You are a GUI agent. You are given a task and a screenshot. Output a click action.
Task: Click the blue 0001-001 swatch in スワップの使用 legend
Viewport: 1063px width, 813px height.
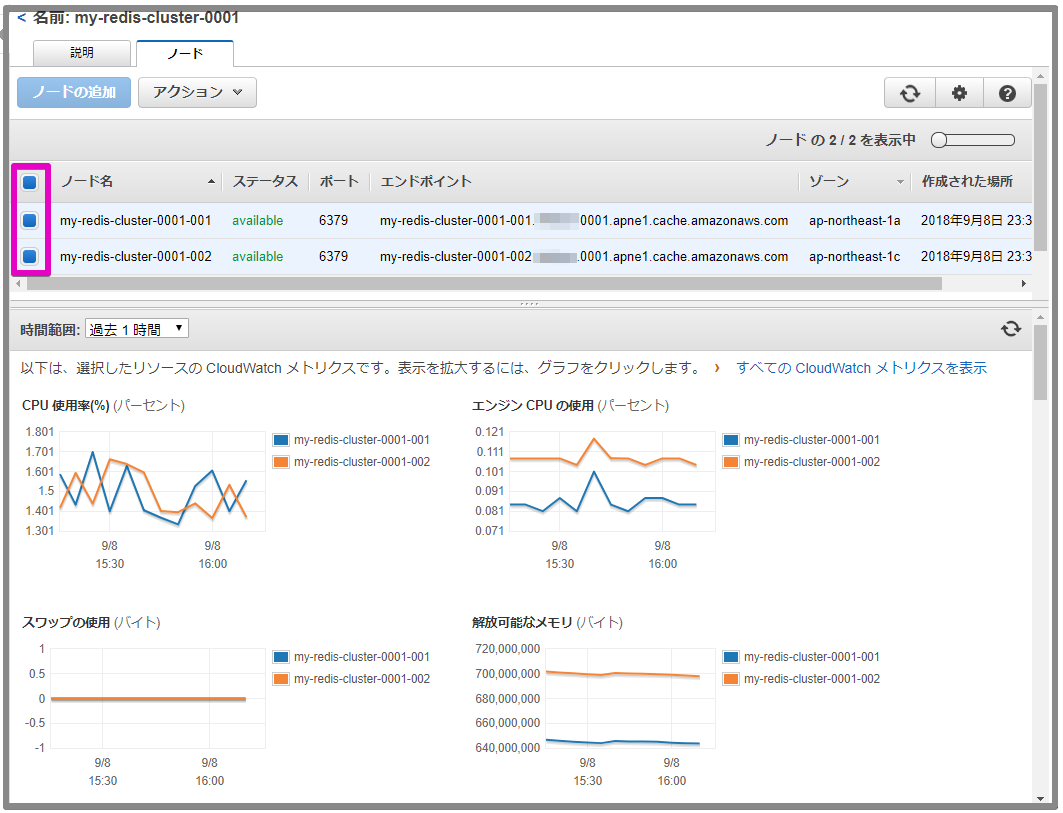click(x=281, y=657)
